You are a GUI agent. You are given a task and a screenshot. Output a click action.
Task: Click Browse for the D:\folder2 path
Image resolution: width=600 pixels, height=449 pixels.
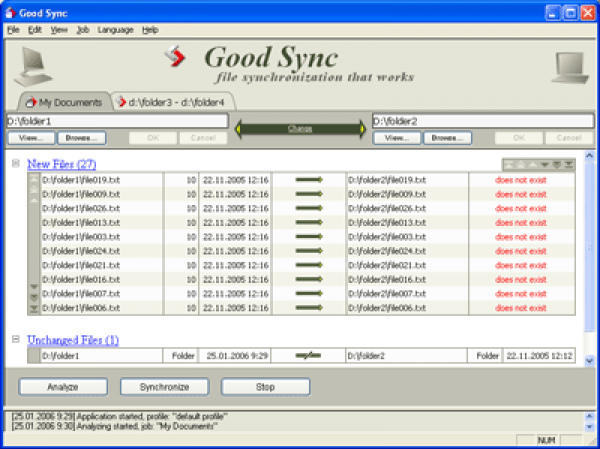(x=446, y=137)
